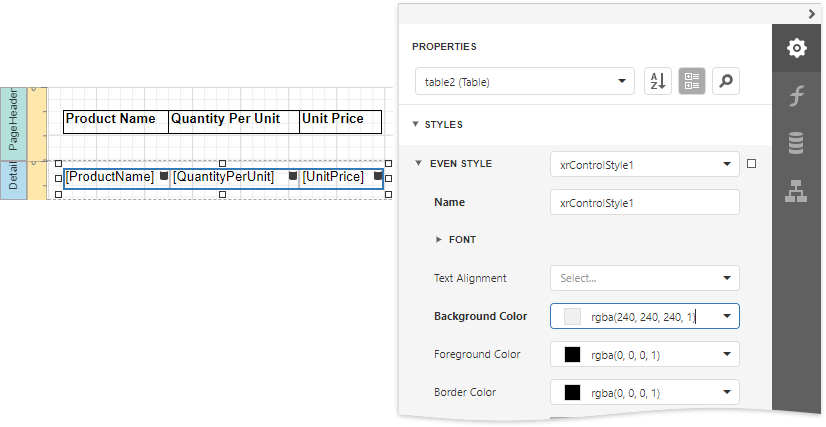Open the Expressions panel (f icon)
This screenshot has width=826, height=427.
[x=796, y=96]
